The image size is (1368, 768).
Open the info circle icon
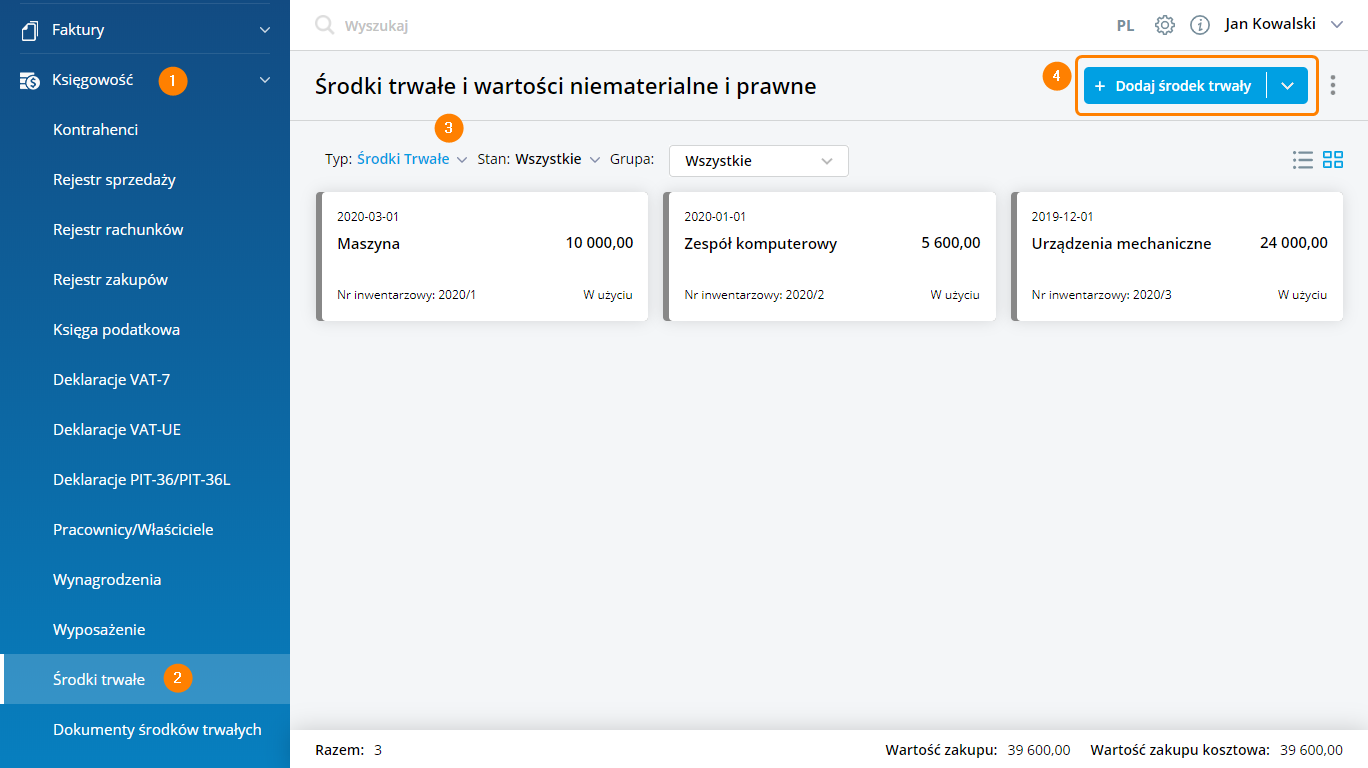(x=1200, y=25)
